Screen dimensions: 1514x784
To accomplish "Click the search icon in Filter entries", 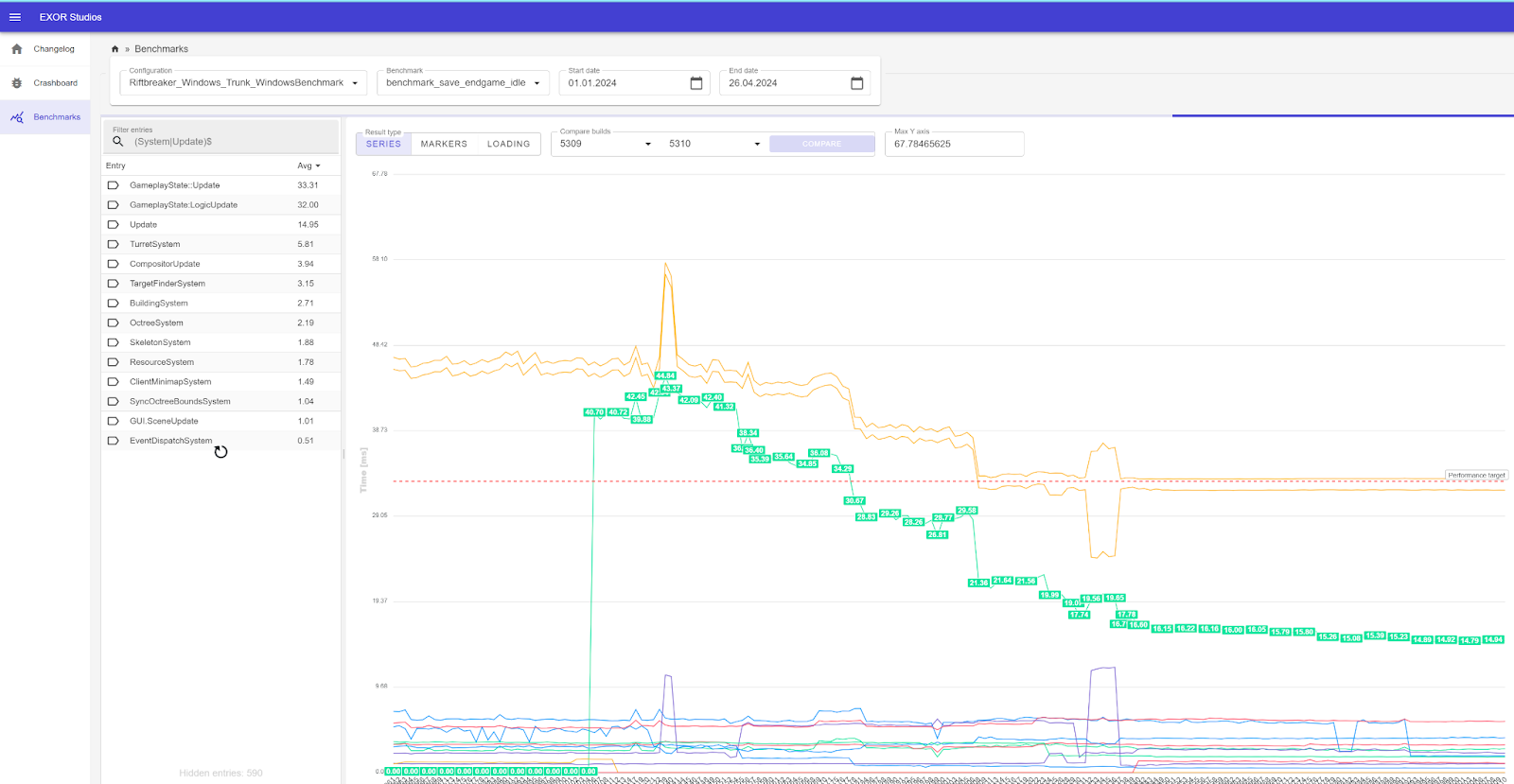I will [118, 142].
